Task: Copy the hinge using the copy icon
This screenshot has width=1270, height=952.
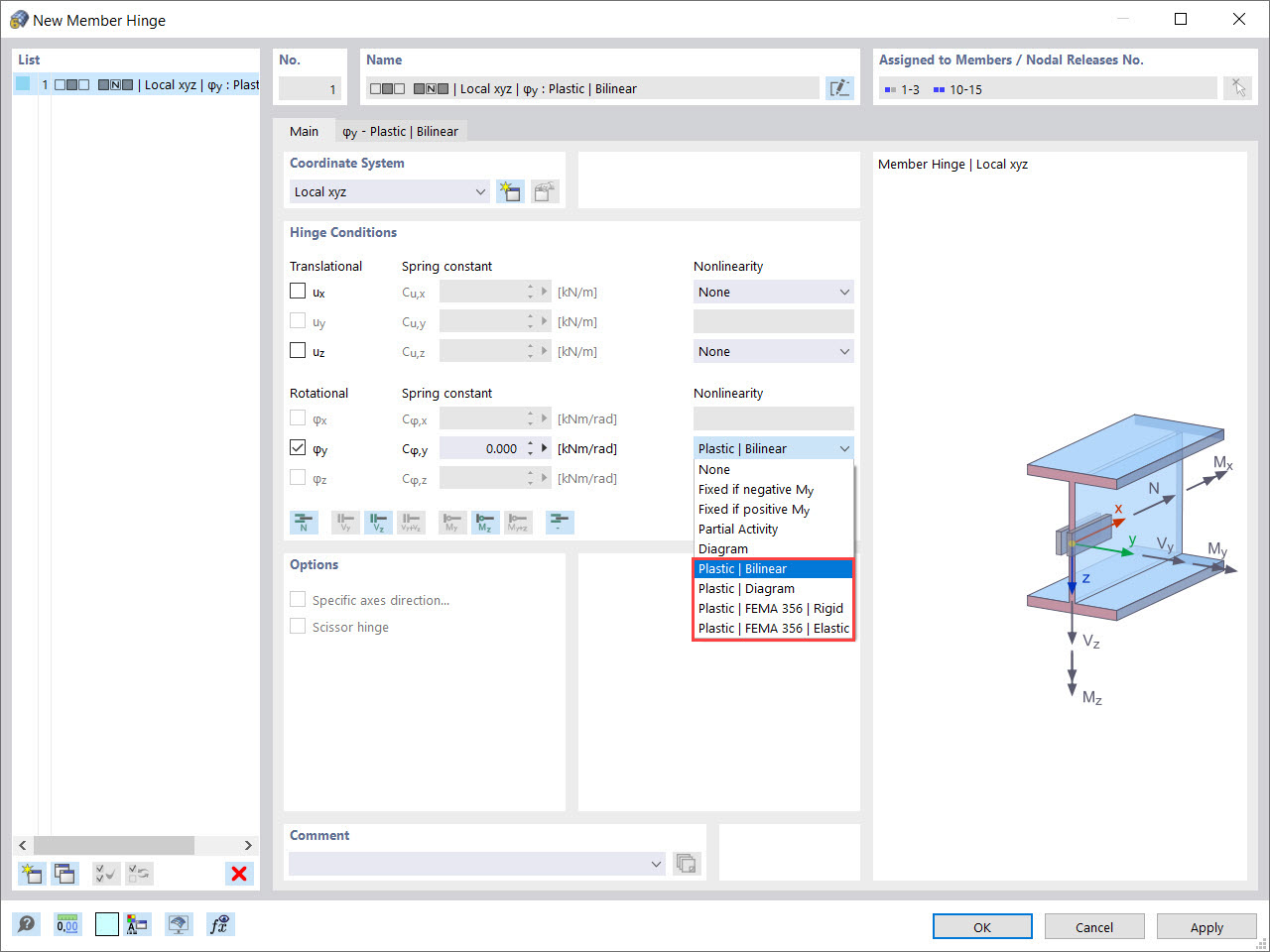Action: [x=63, y=874]
